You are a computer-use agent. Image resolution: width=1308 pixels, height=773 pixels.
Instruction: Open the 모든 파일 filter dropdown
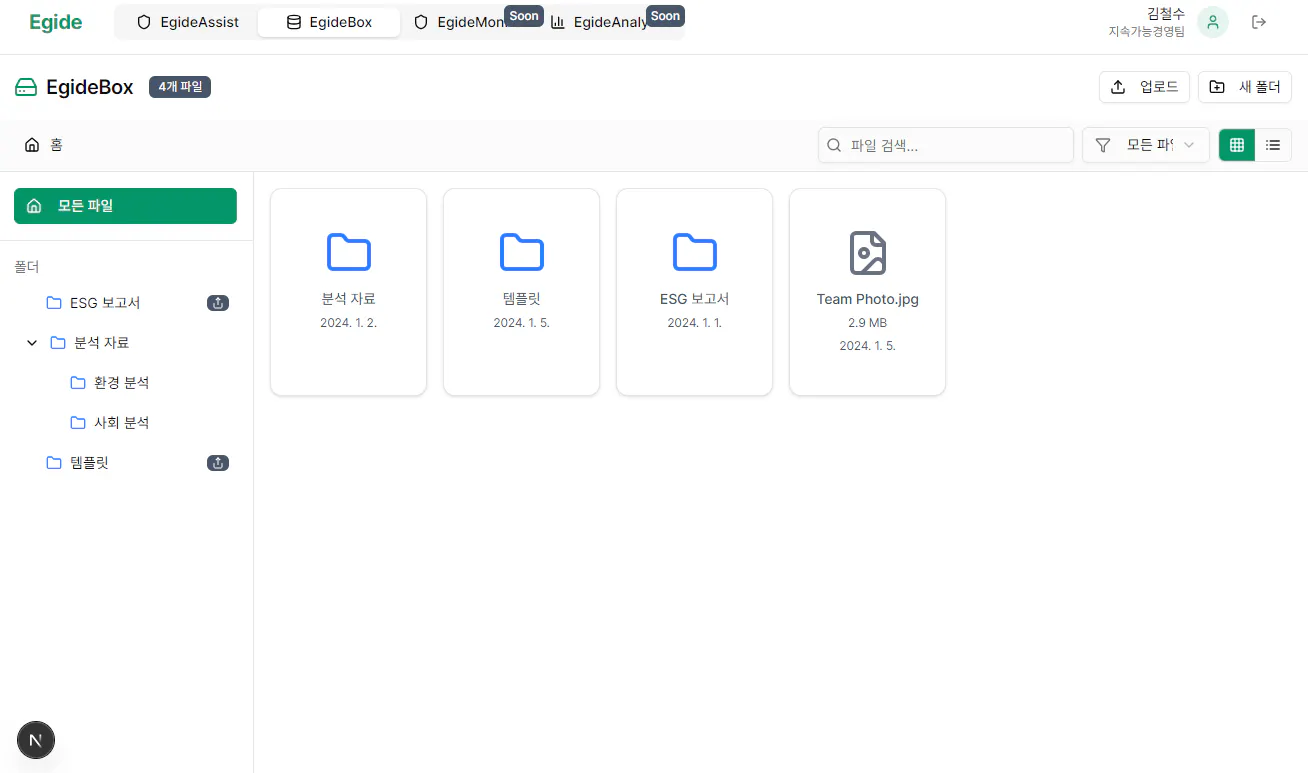click(x=1146, y=145)
